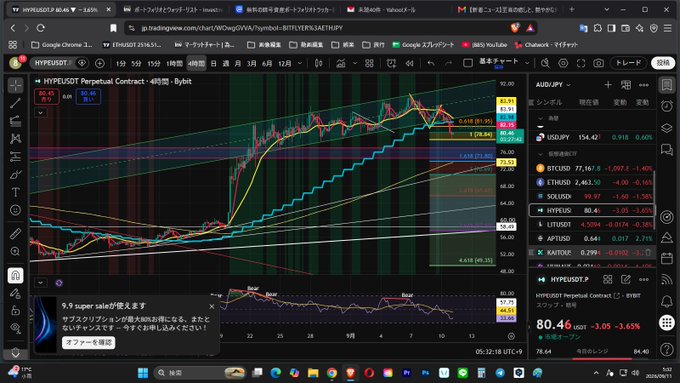Open chats icon in right sidebar
This screenshot has height=383, width=680.
click(667, 150)
